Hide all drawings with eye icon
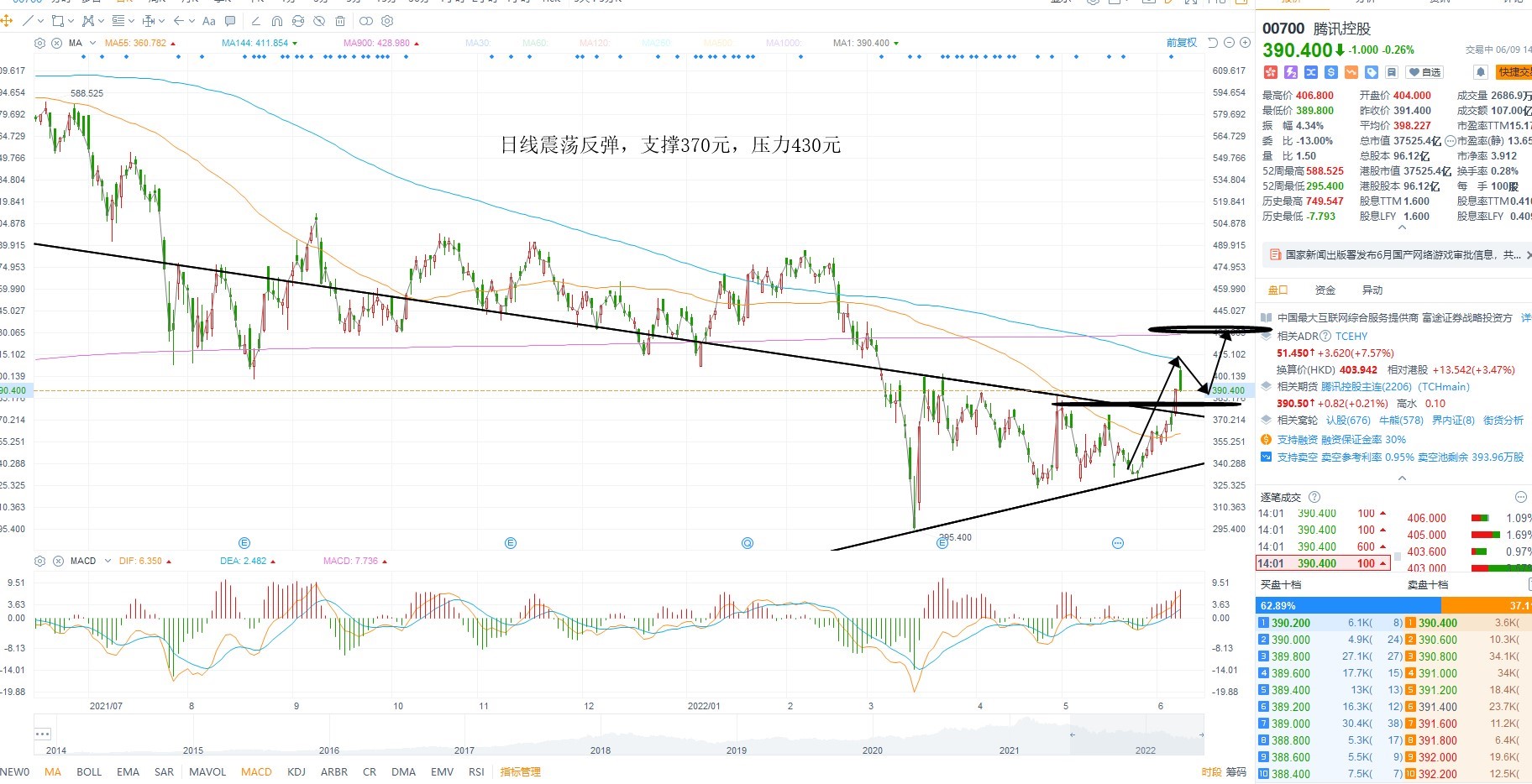The width and height of the screenshot is (1532, 784). pyautogui.click(x=319, y=21)
